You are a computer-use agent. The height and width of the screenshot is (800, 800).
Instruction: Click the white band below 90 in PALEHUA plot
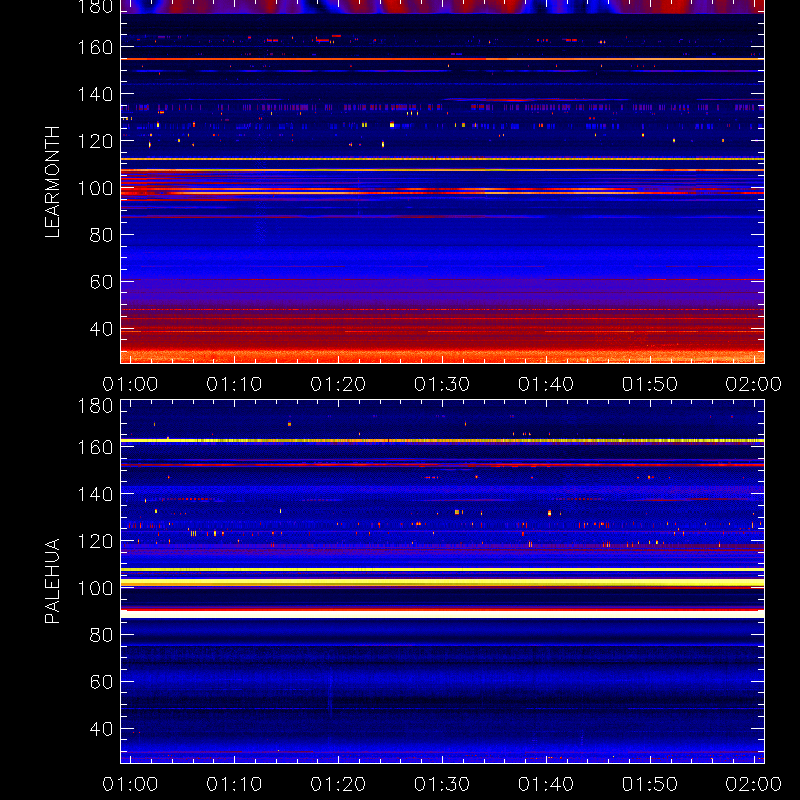coord(442,614)
